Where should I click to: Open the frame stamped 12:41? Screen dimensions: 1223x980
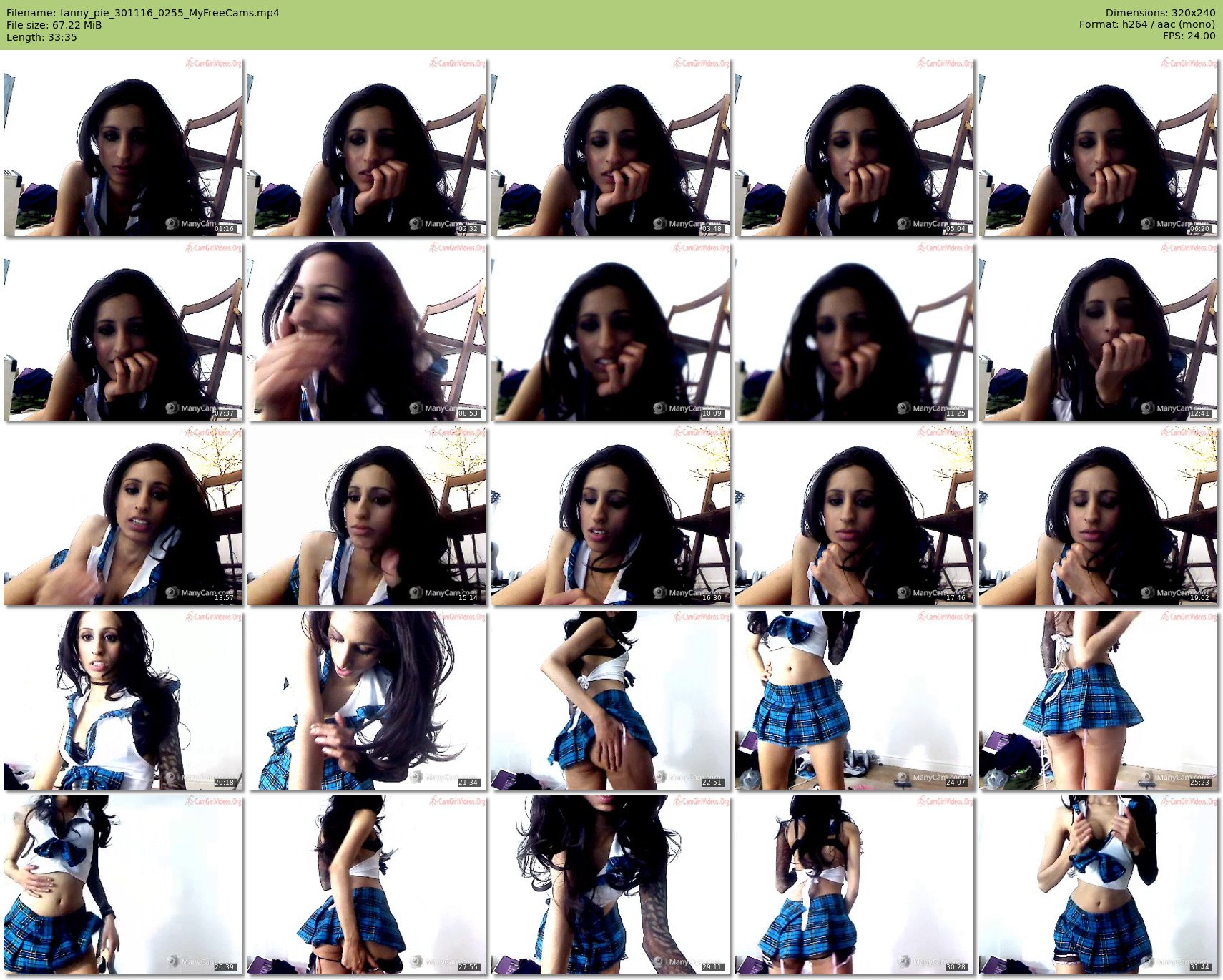point(1098,331)
